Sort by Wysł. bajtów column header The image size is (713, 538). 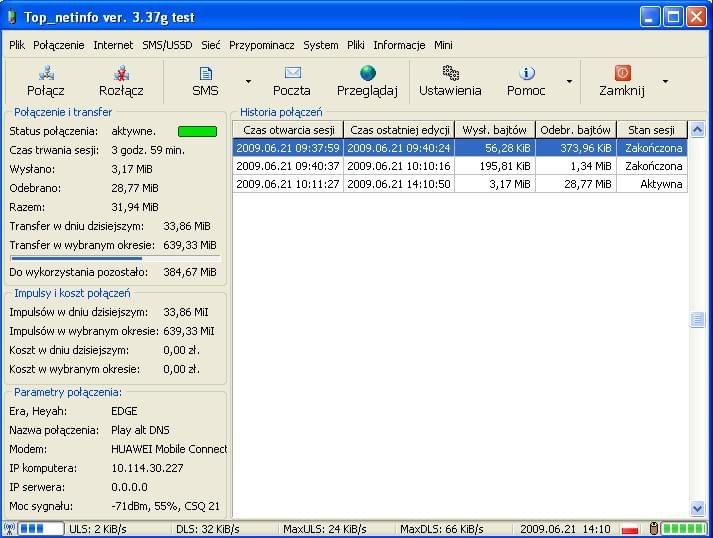[495, 130]
